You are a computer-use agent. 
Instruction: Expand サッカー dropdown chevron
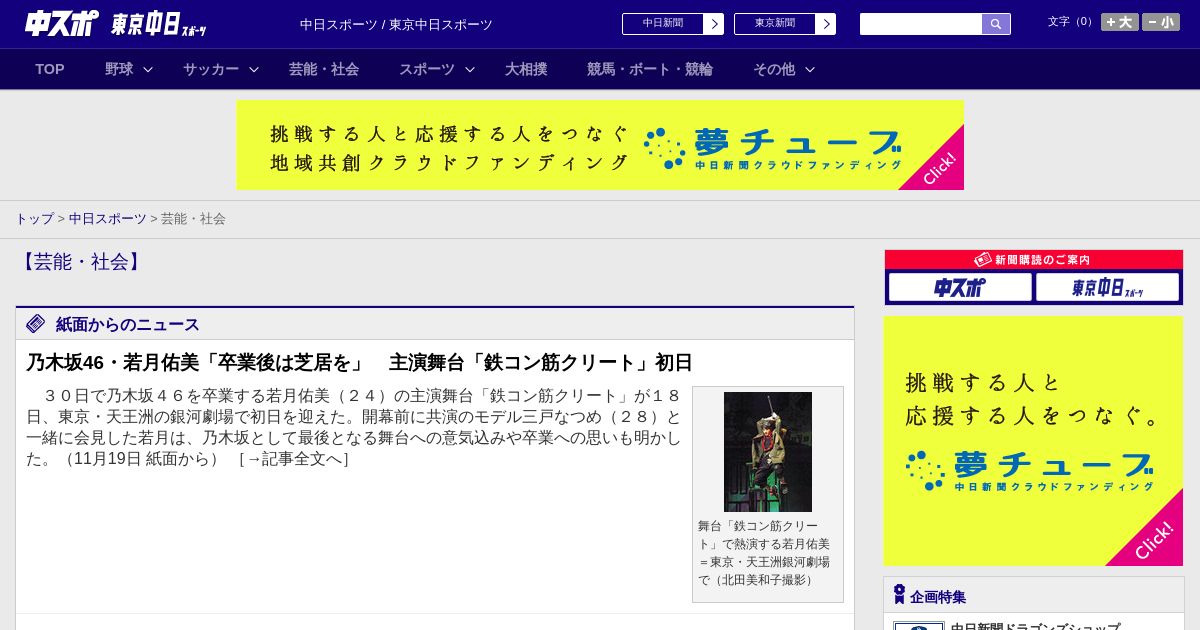click(254, 69)
